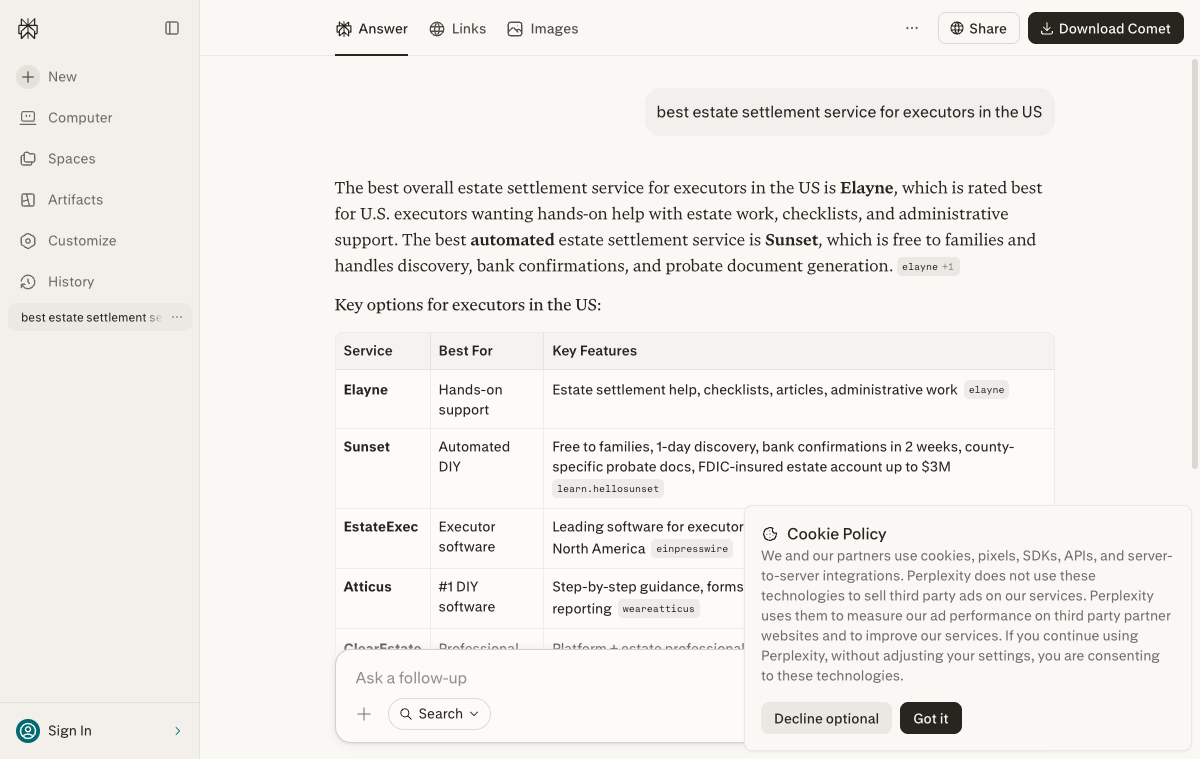Image resolution: width=1200 pixels, height=759 pixels.
Task: Click Decline optional cookies button
Action: pos(826,718)
